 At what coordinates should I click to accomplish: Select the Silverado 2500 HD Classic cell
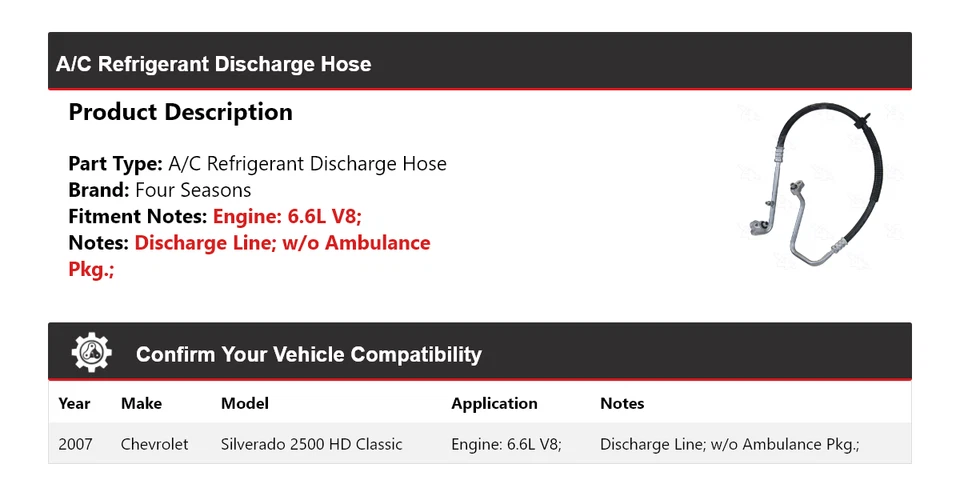[311, 444]
